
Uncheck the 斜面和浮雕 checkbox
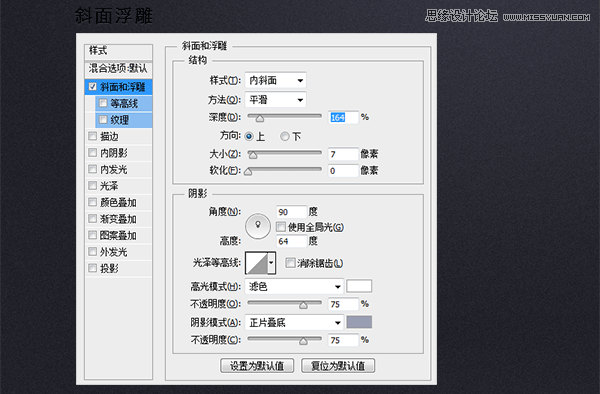tap(93, 86)
